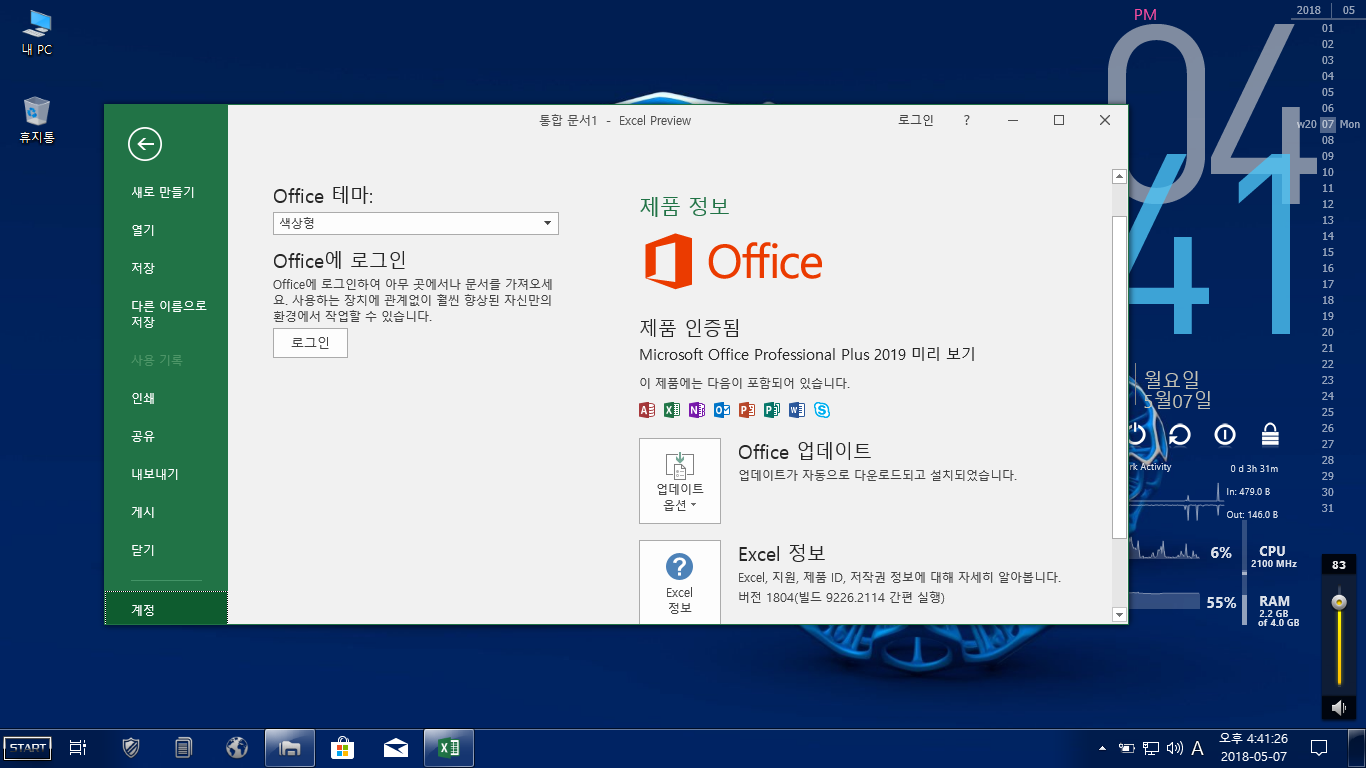
Task: Click the lock icon in desktop widget
Action: tap(1270, 434)
